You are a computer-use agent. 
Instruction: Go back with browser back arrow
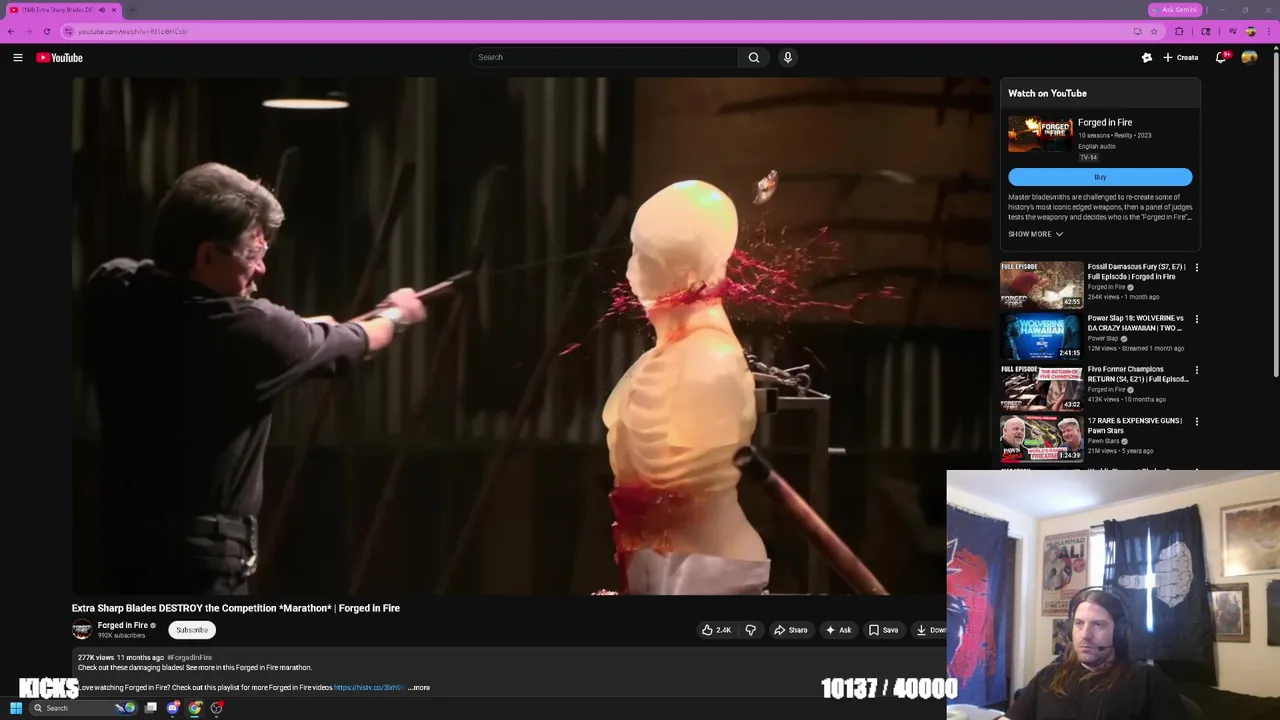coord(11,31)
